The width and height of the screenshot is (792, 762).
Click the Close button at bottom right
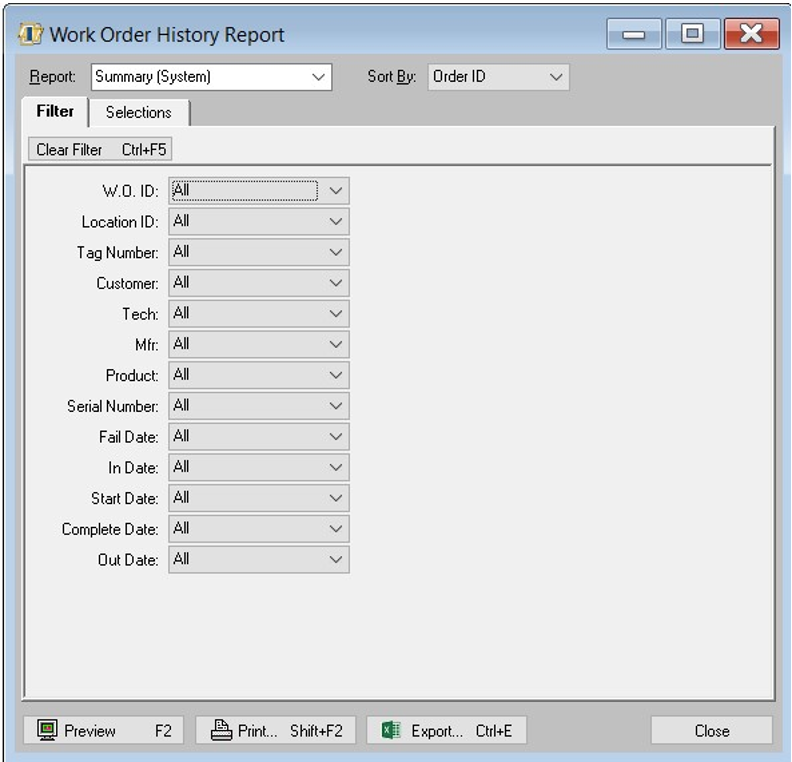click(712, 730)
